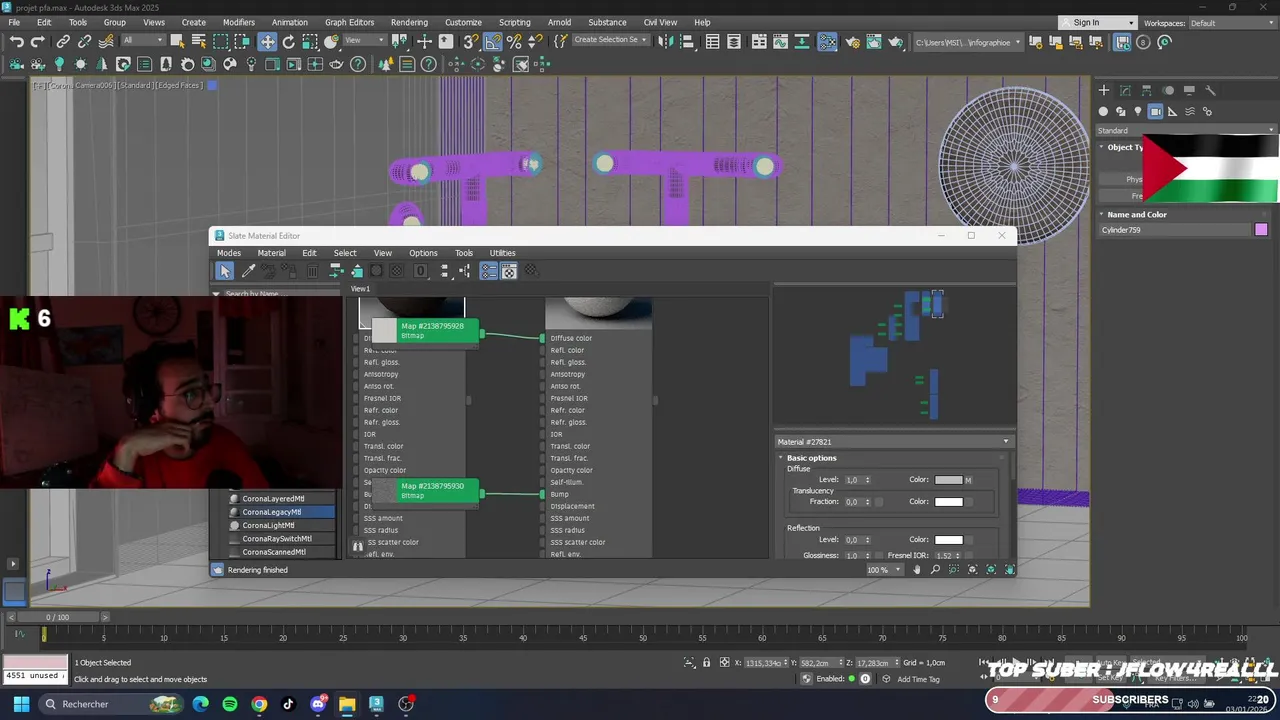Screen dimensions: 1280x720
Task: Pick Material from Object eyedropper in Slate
Action: [x=248, y=271]
